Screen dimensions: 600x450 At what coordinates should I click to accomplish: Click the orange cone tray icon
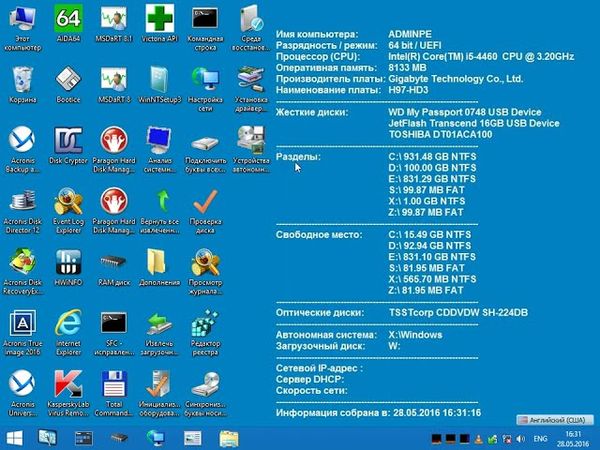coord(479,439)
